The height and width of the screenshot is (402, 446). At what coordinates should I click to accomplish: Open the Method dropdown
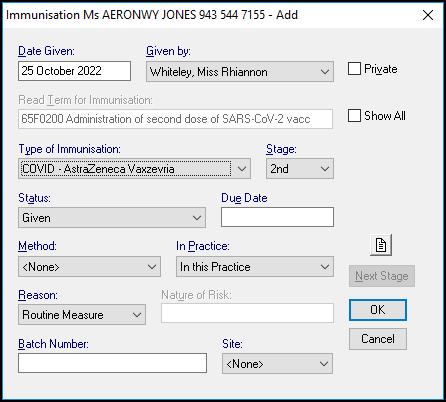[x=89, y=267]
